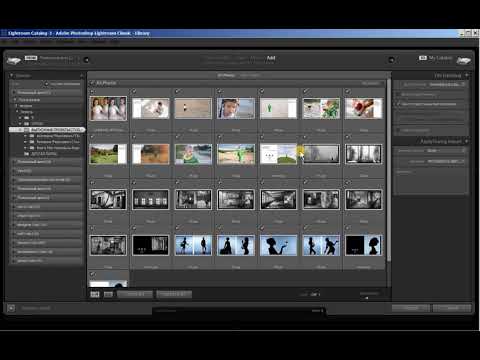The height and width of the screenshot is (360, 480).
Task: Collapse the Source panel header triangle
Action: tap(11, 76)
